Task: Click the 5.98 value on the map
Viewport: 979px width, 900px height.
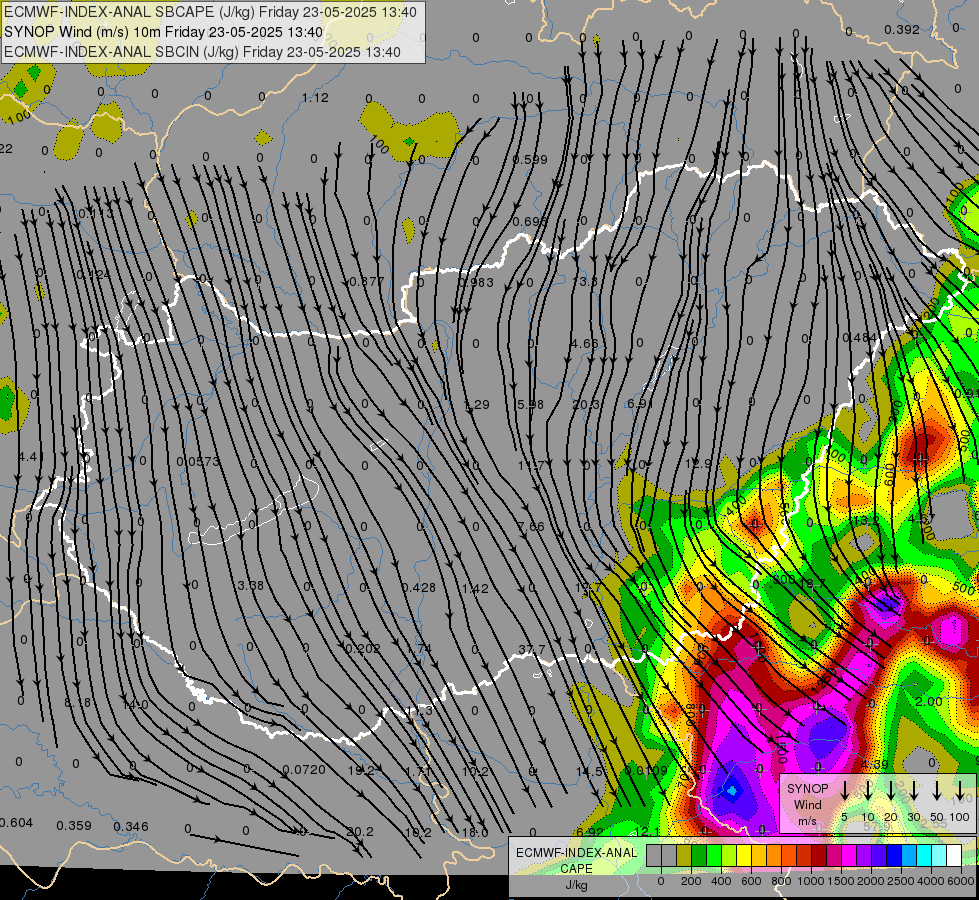Action: (x=531, y=404)
